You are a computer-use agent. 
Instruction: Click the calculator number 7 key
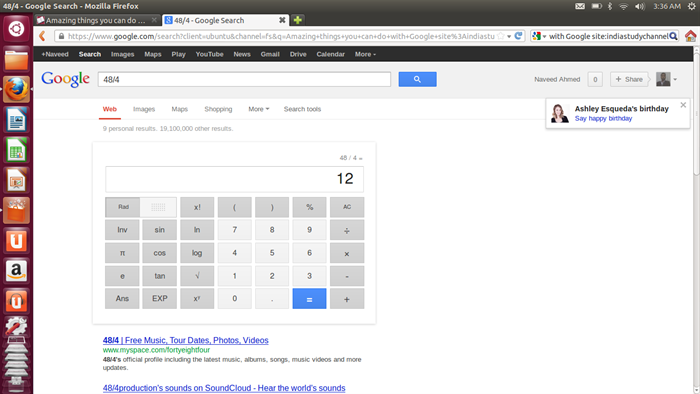pos(234,230)
